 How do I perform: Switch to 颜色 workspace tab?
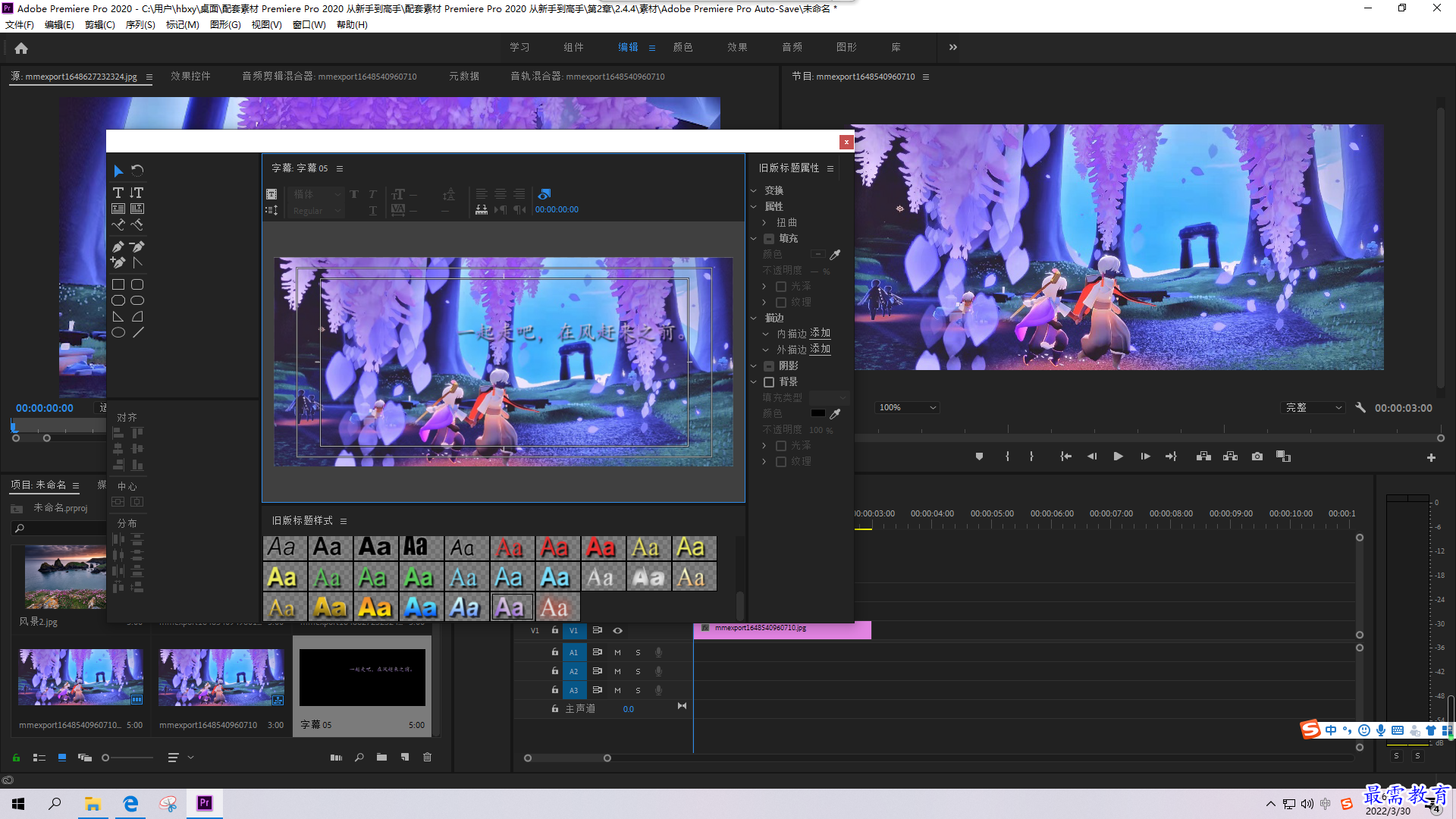(682, 47)
